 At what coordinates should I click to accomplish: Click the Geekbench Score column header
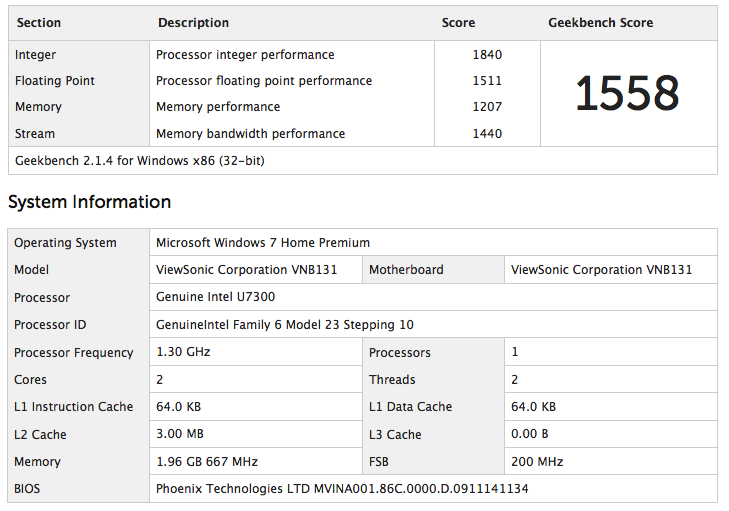[x=600, y=23]
